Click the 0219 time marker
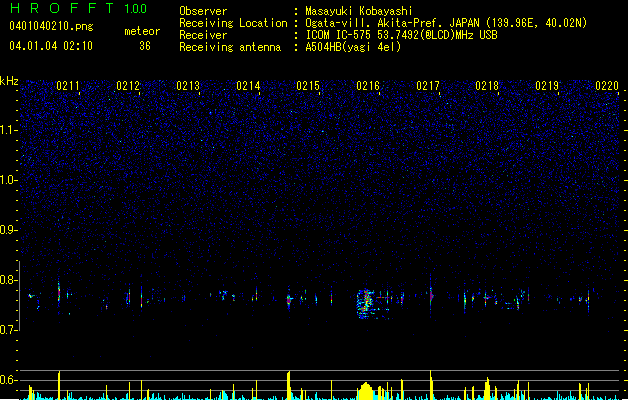Screen dimensions: 629x400 click(x=547, y=85)
